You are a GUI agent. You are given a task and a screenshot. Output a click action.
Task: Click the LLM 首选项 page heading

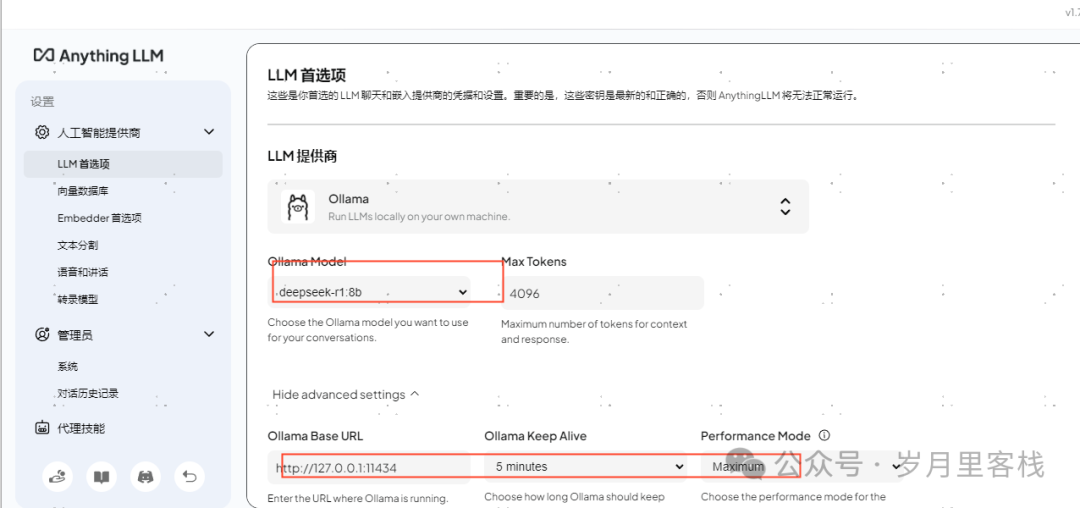[x=307, y=74]
